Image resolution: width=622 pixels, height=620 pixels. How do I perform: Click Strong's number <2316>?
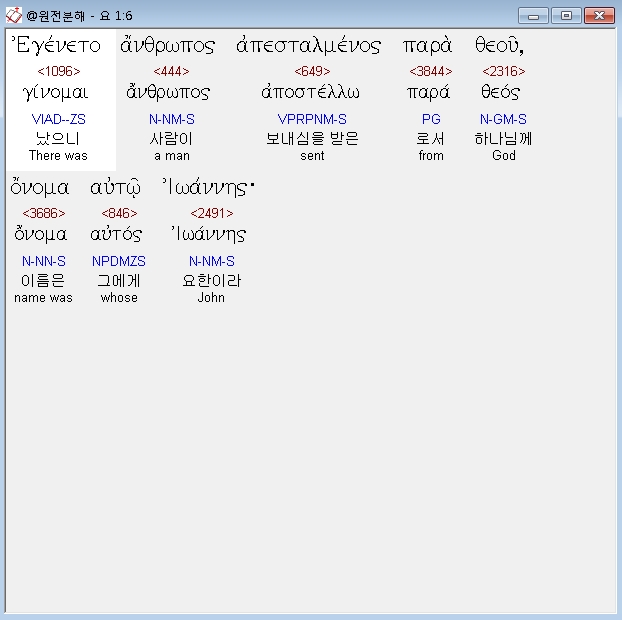[x=504, y=71]
